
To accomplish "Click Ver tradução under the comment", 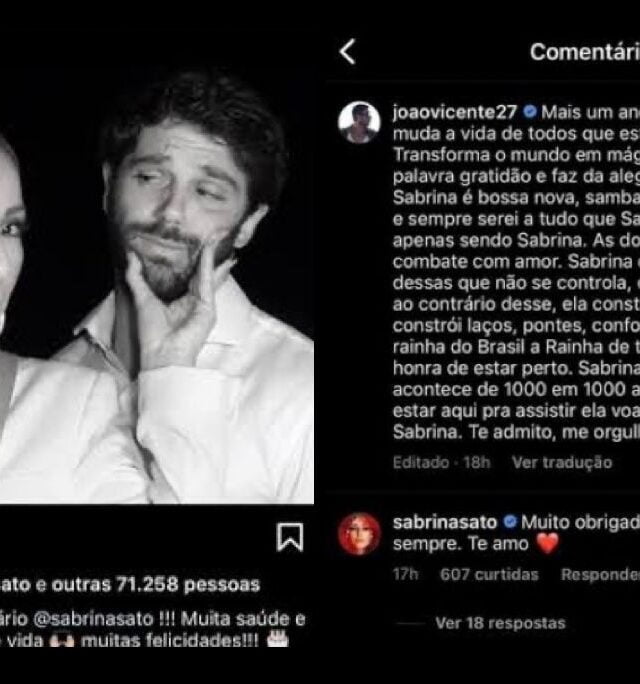I will click(562, 462).
